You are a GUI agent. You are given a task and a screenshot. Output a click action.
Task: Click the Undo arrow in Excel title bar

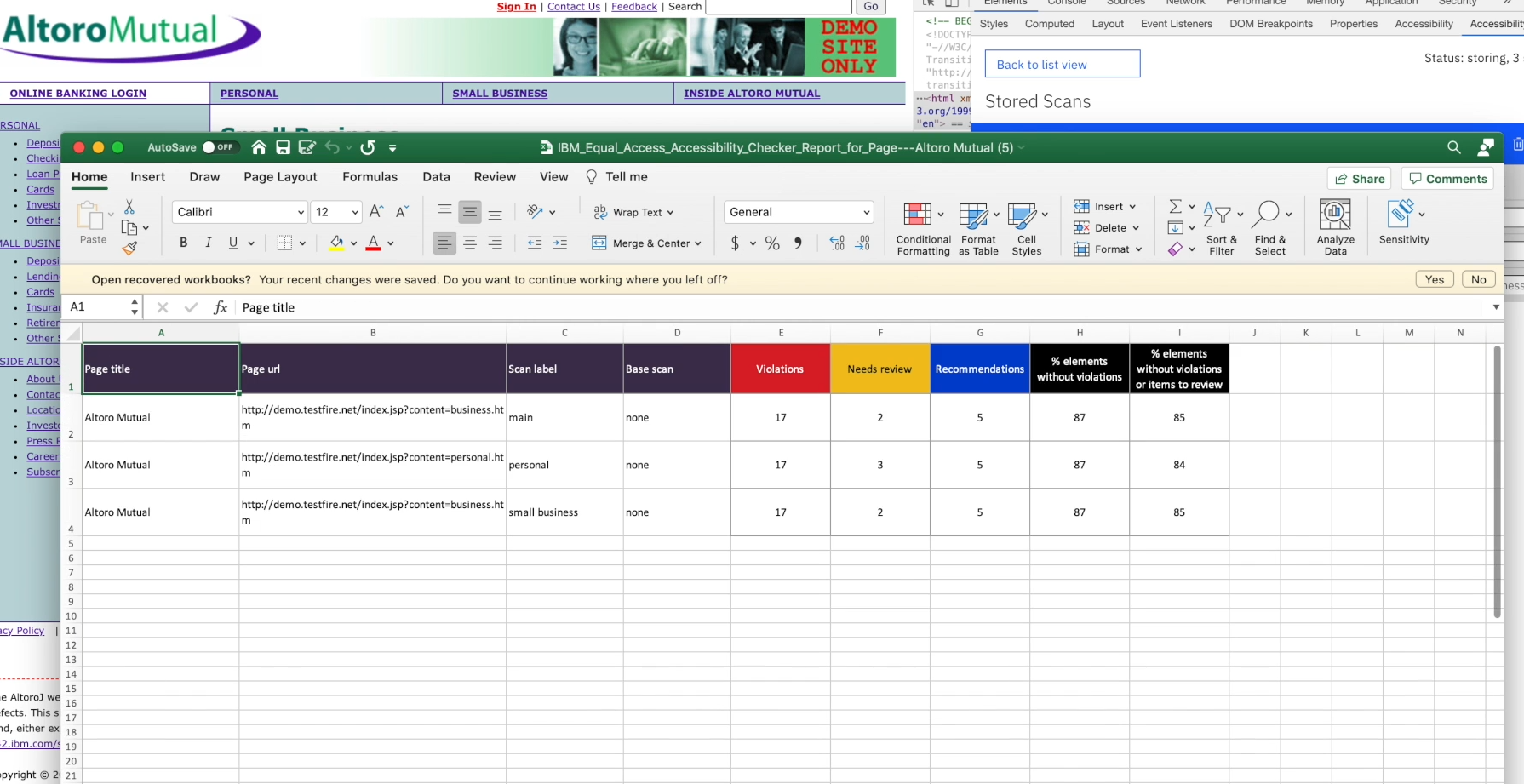[x=332, y=147]
